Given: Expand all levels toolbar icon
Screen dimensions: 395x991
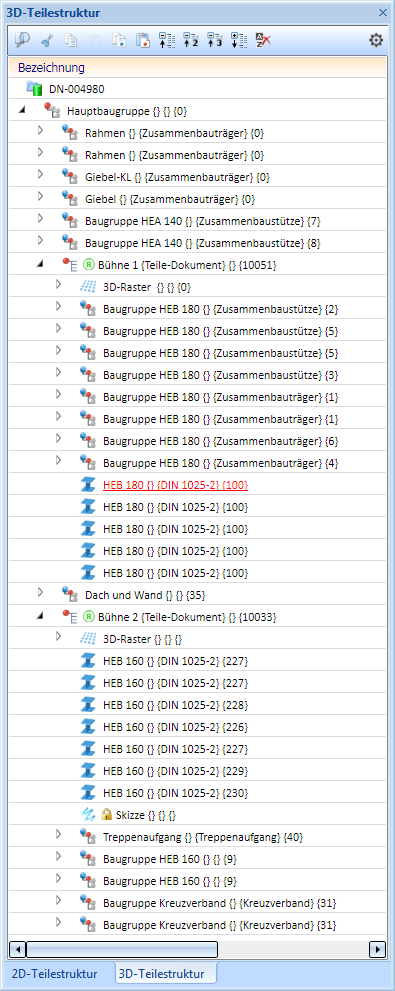Looking at the screenshot, I should (x=238, y=40).
